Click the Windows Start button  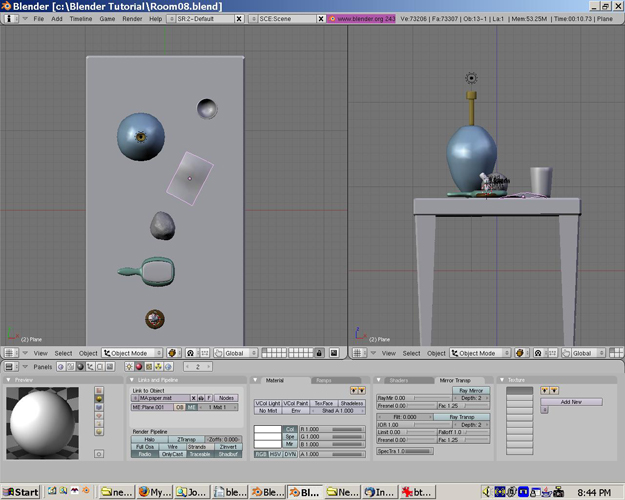click(20, 492)
